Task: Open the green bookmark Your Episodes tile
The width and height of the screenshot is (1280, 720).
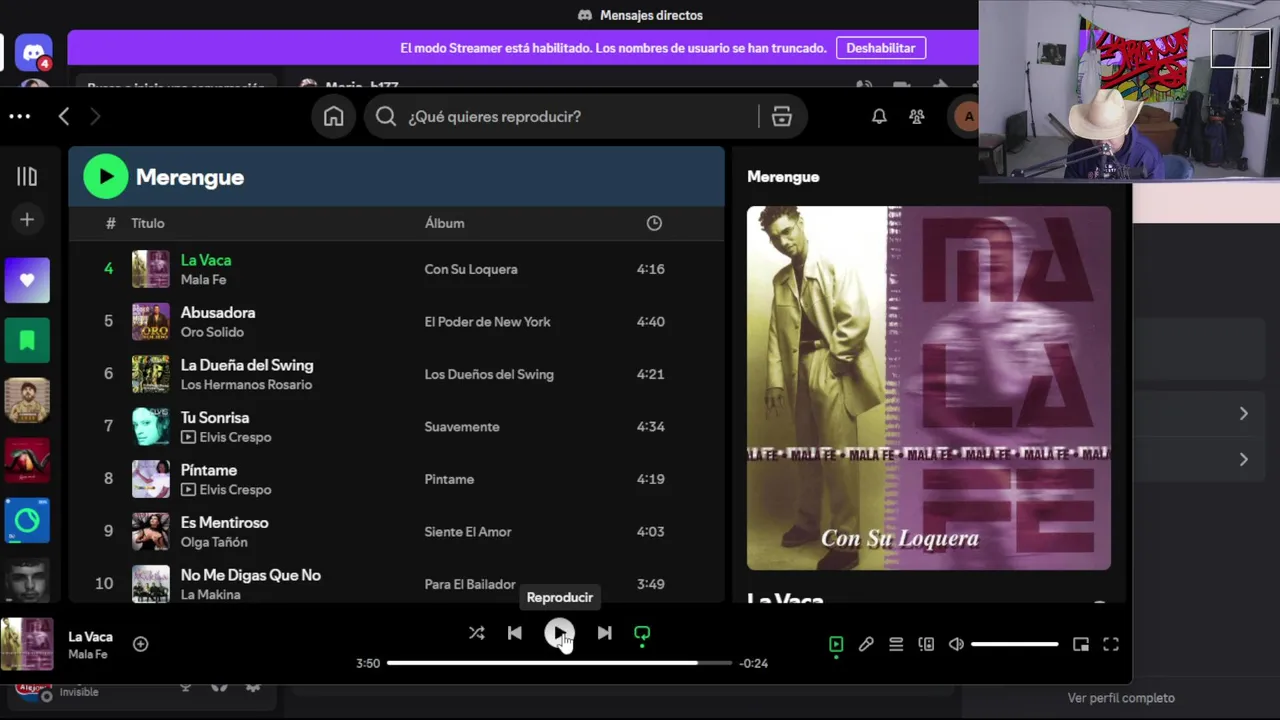Action: point(27,340)
